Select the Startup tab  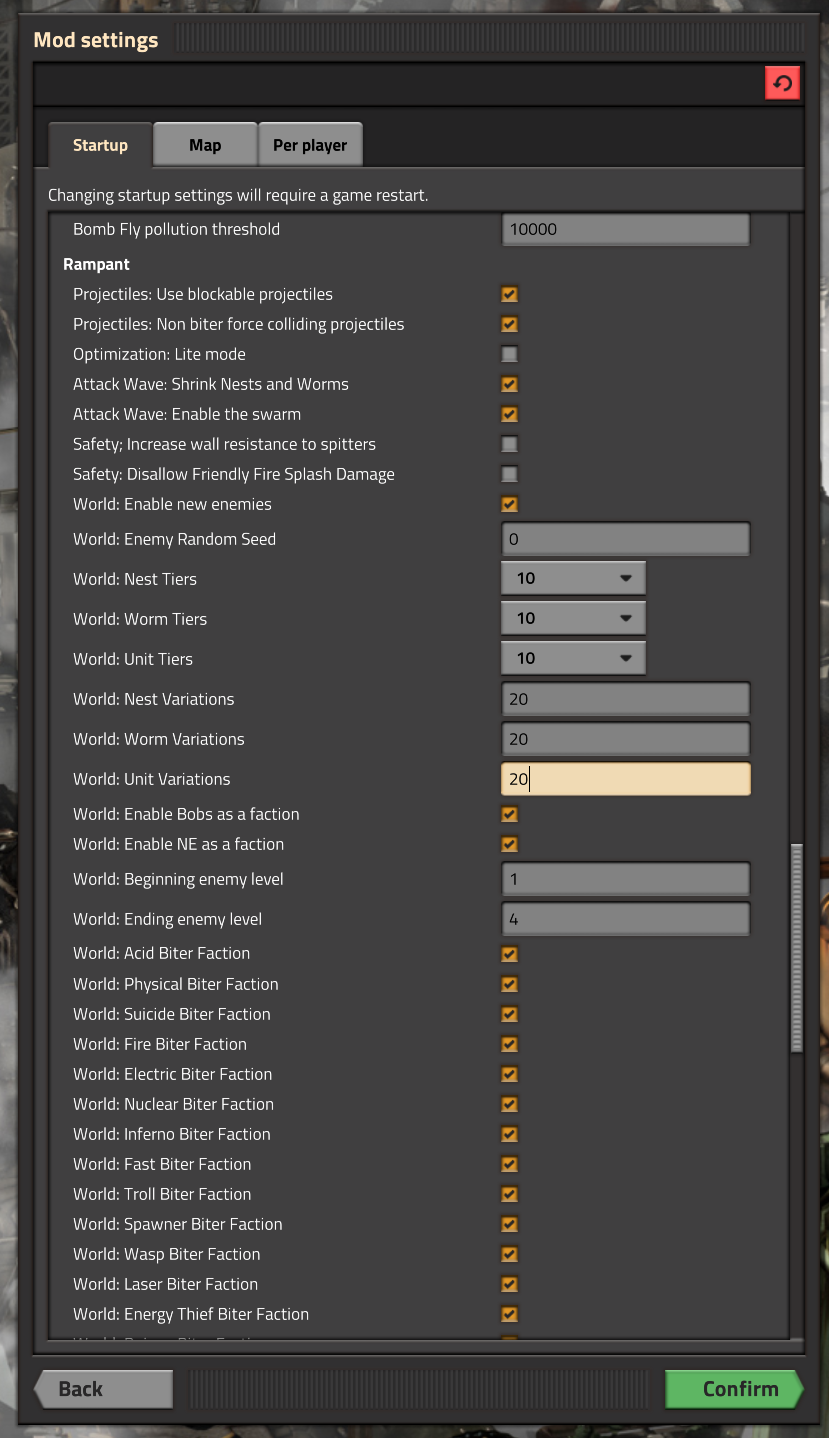(100, 145)
